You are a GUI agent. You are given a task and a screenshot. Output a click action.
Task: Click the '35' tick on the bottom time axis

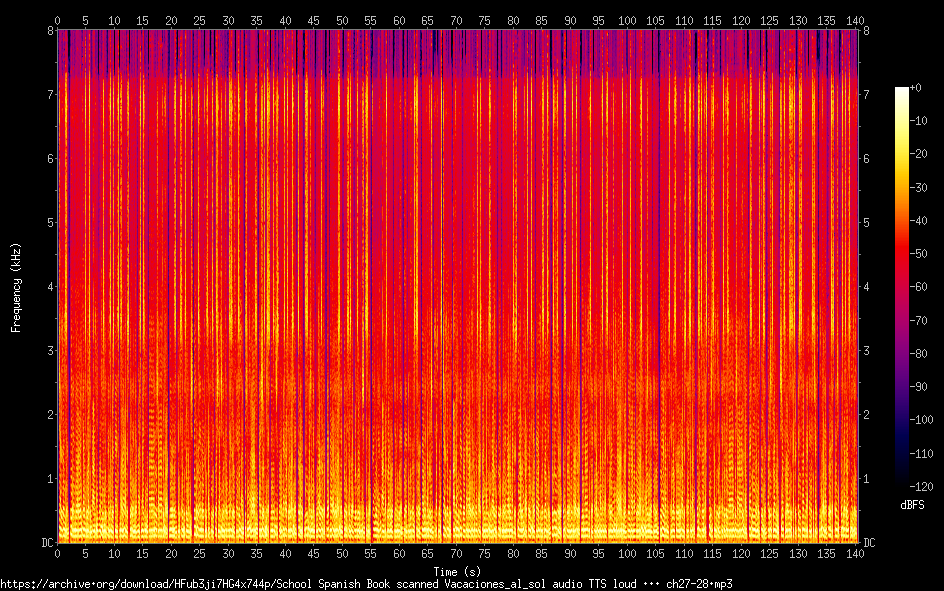(257, 554)
